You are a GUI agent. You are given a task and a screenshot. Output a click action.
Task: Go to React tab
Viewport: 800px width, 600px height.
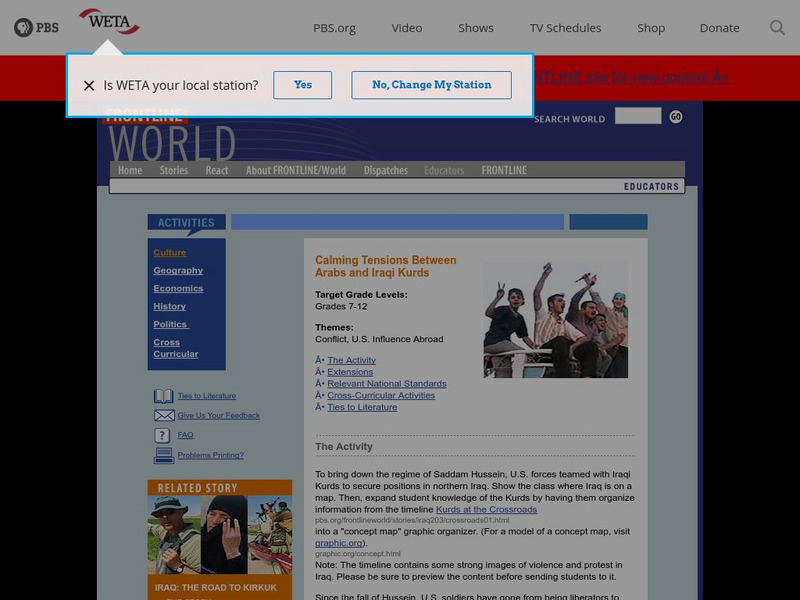click(217, 170)
